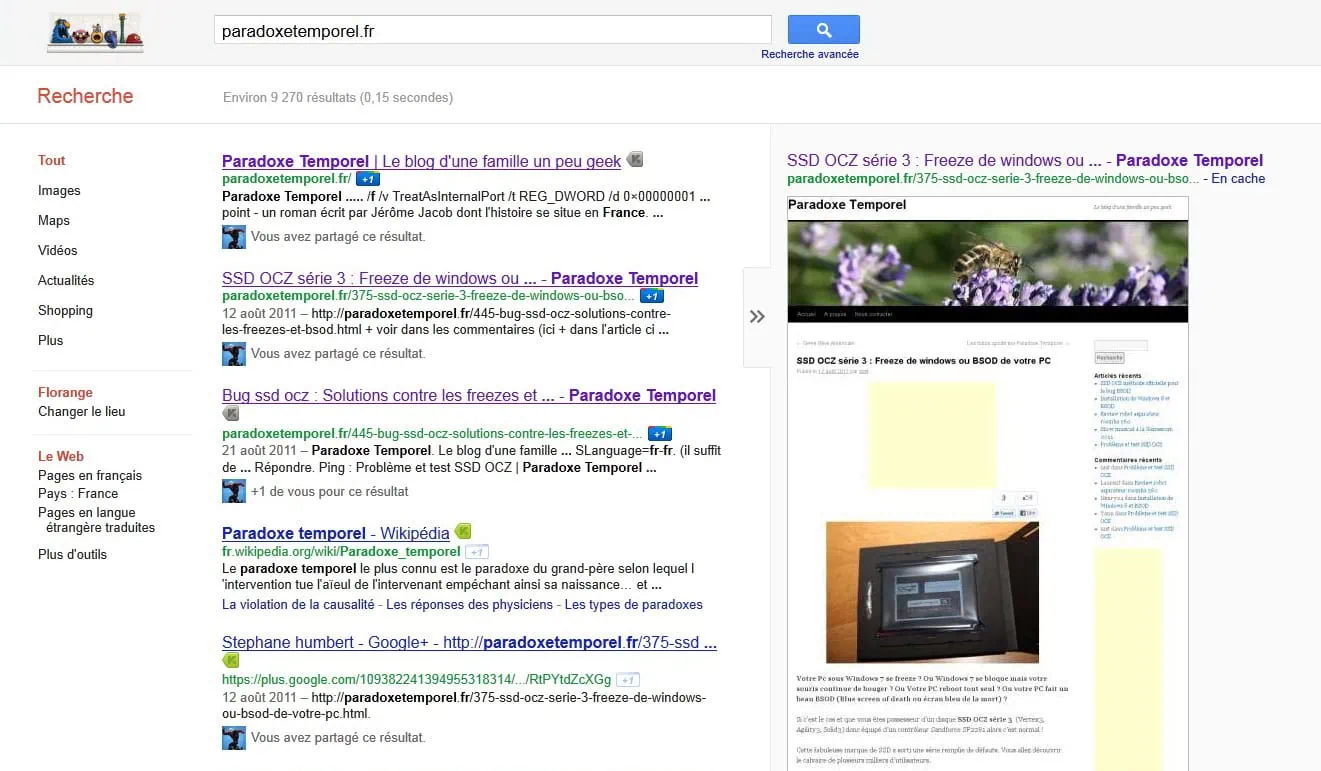Click green badge under Stephane humbert result title
This screenshot has width=1321, height=771.
[x=231, y=660]
